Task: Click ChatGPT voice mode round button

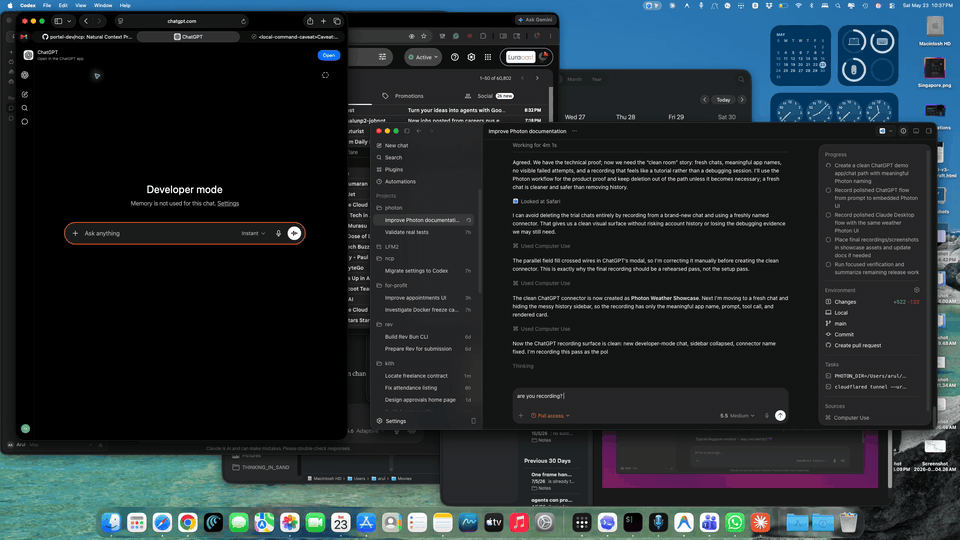Action: (x=294, y=233)
